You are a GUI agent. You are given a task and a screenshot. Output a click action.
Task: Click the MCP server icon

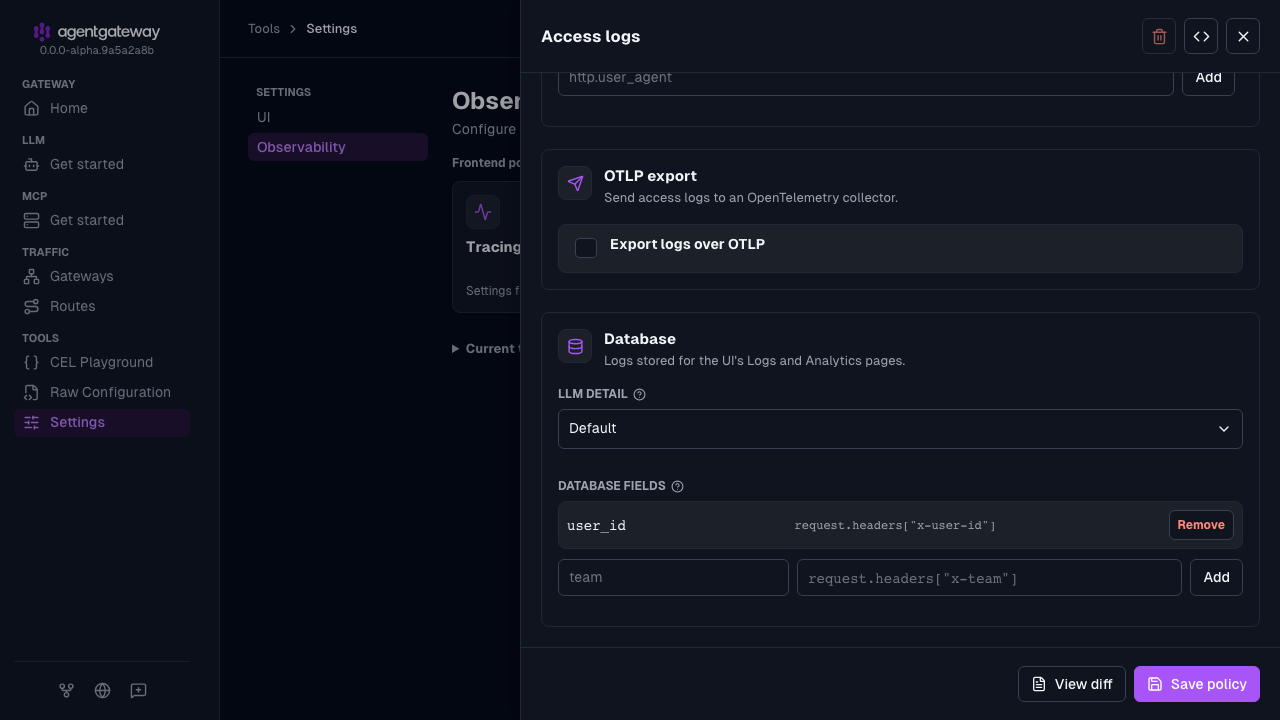pos(32,220)
